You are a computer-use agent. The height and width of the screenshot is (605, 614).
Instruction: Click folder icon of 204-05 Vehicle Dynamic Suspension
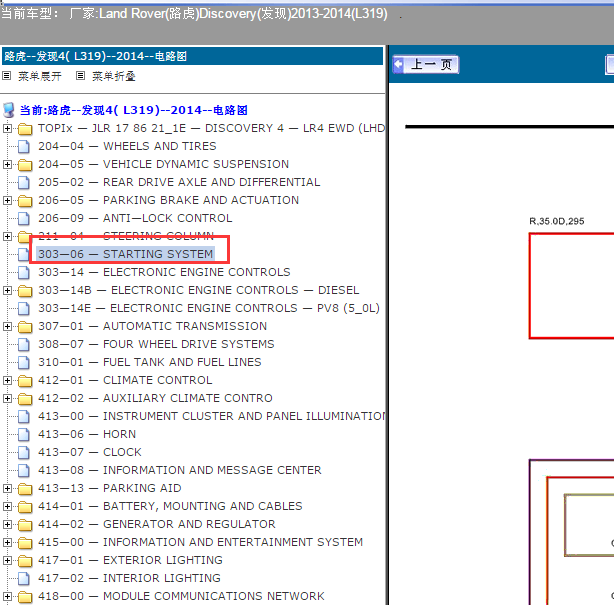pos(25,165)
